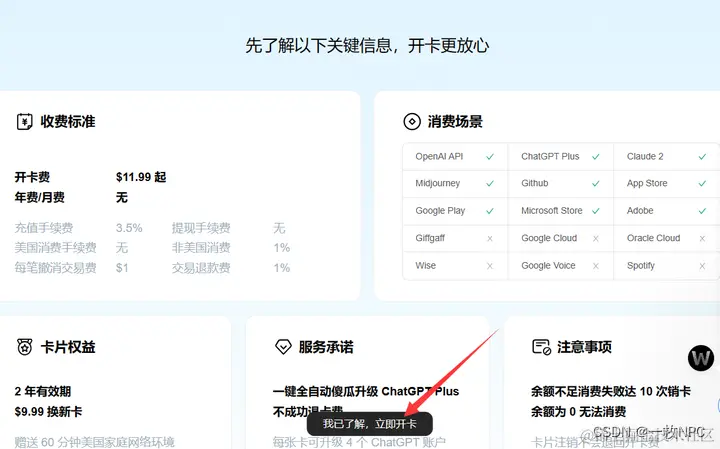This screenshot has height=449, width=720.
Task: Click the 开卡费 label
Action: click(x=32, y=177)
